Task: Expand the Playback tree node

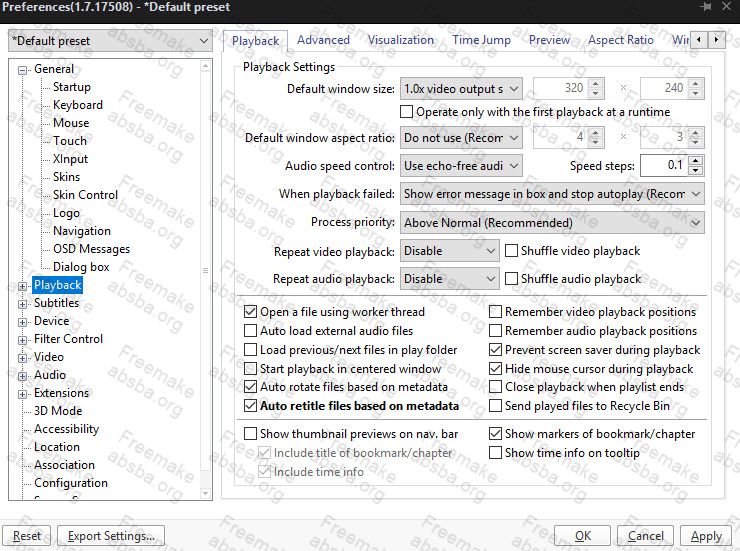Action: (22, 286)
